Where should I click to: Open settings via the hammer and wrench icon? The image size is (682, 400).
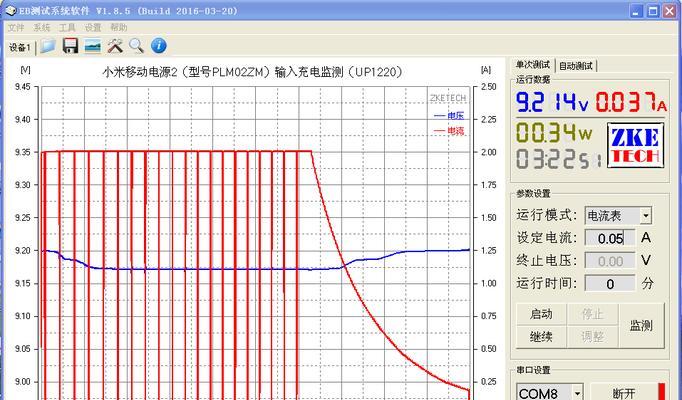click(x=115, y=46)
